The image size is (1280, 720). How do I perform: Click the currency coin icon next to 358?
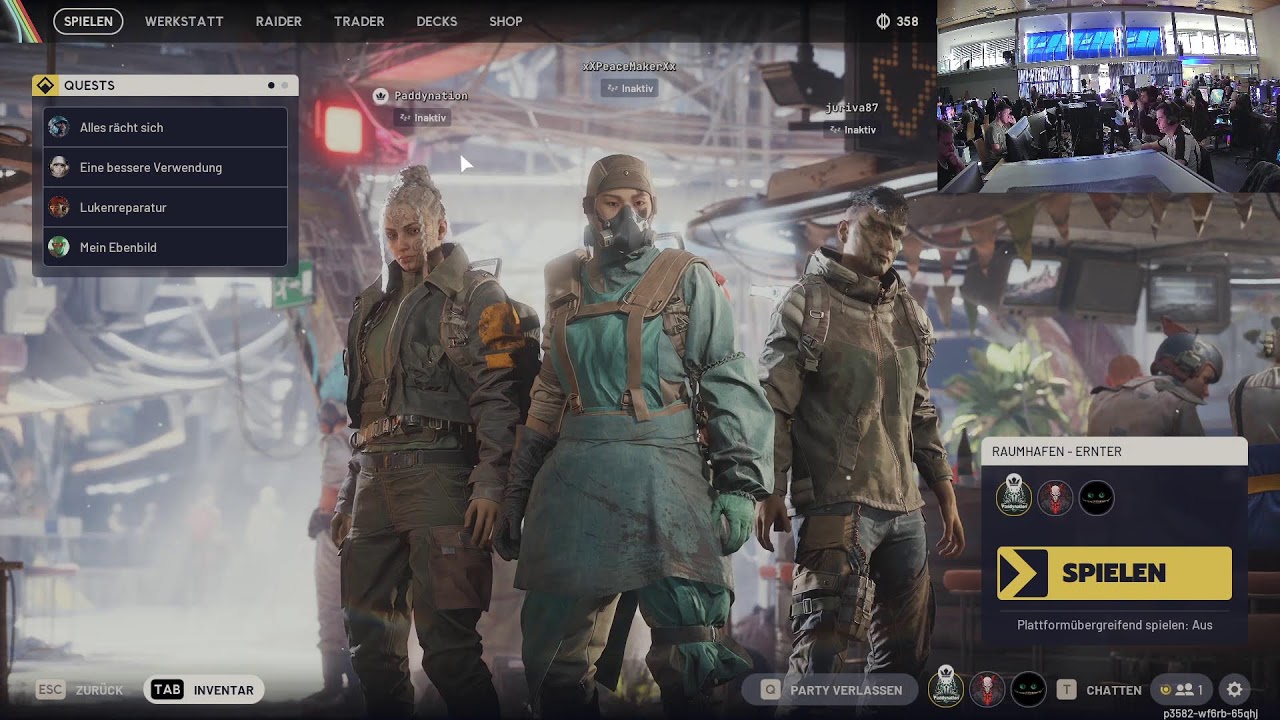coord(883,21)
